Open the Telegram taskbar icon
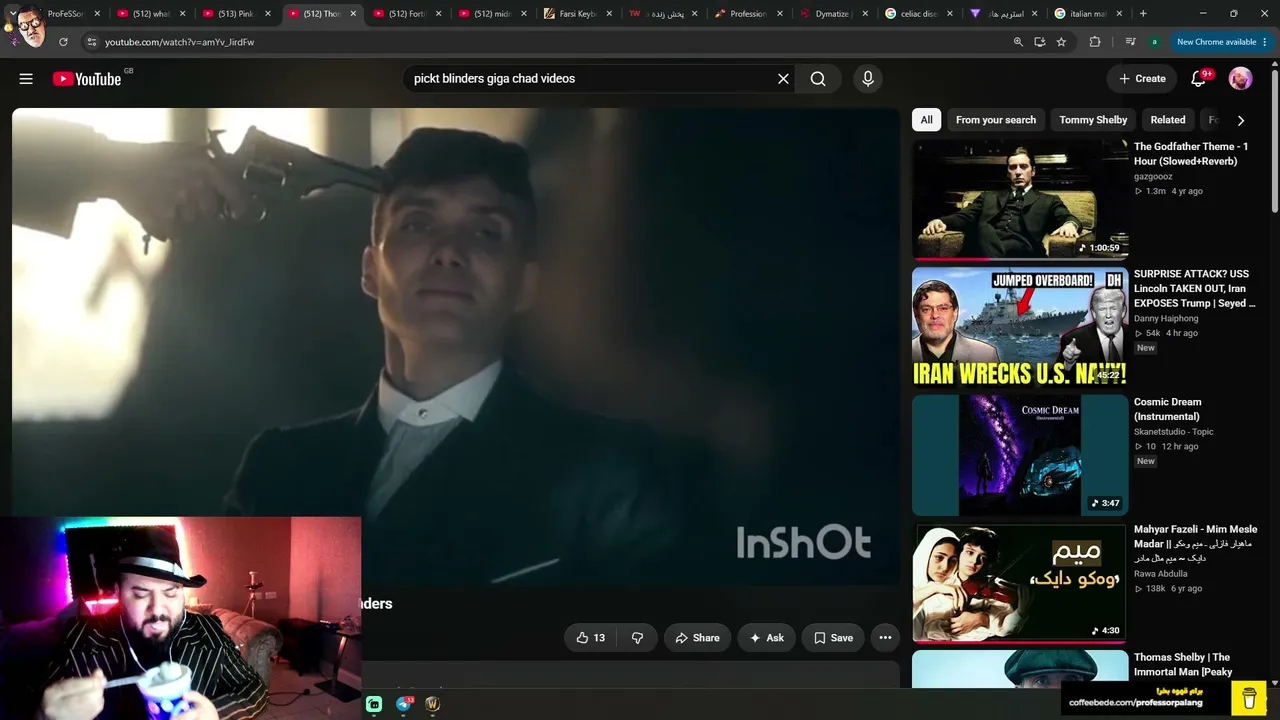 click(403, 704)
